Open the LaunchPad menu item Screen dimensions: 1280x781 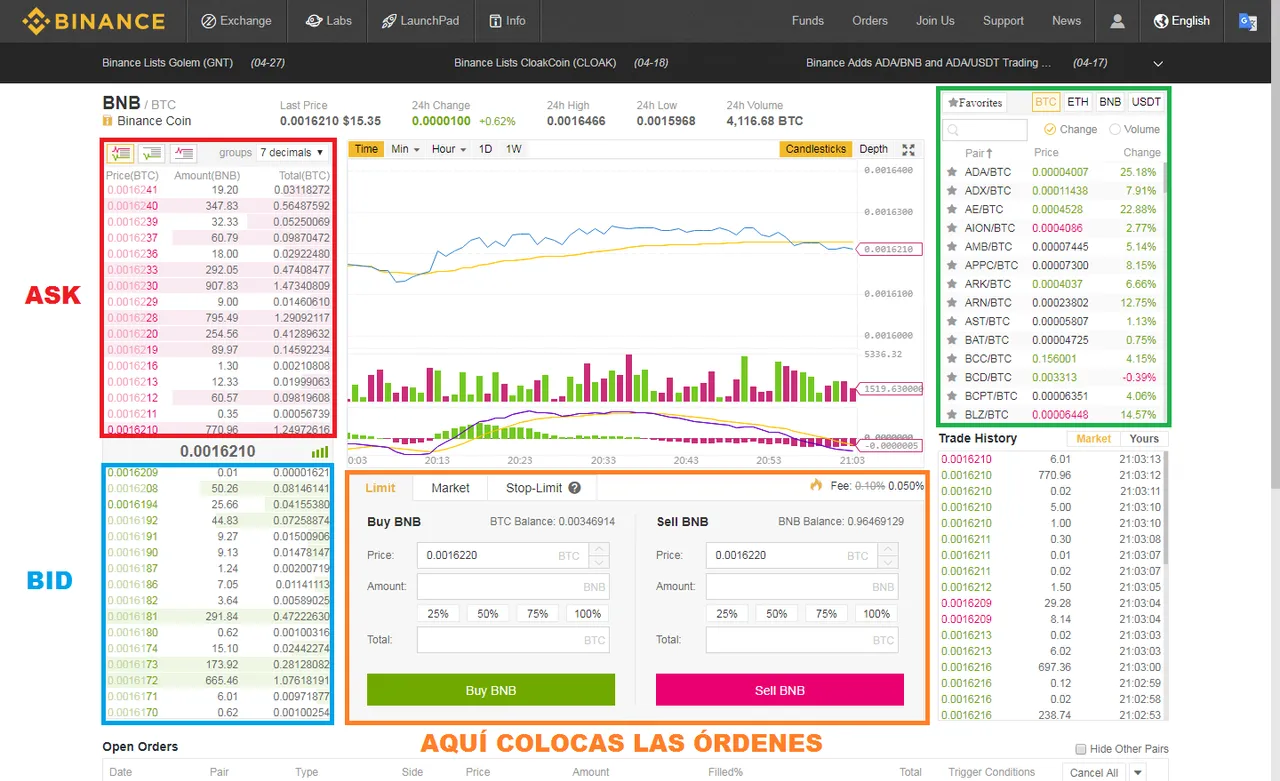pyautogui.click(x=419, y=20)
